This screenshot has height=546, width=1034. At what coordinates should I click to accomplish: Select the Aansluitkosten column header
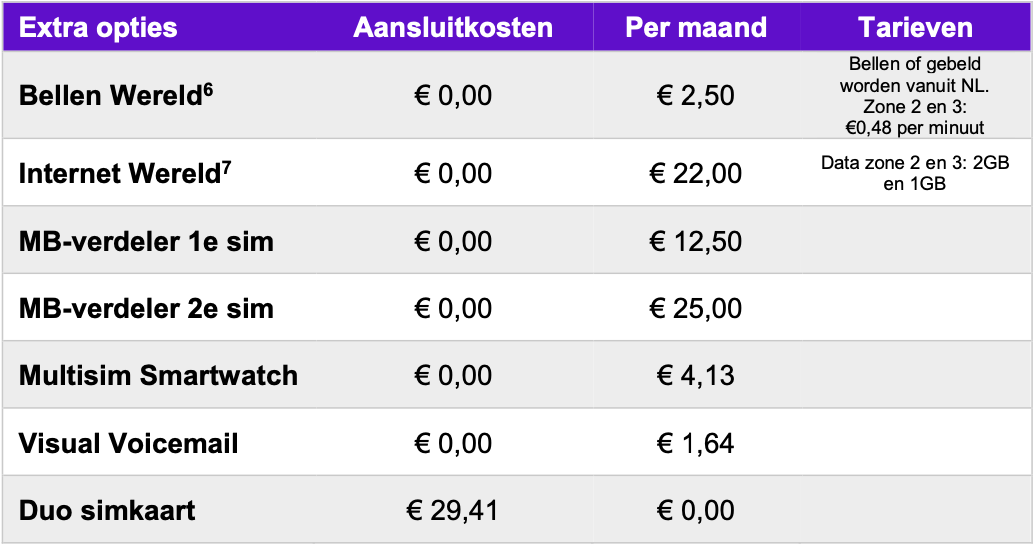[453, 28]
